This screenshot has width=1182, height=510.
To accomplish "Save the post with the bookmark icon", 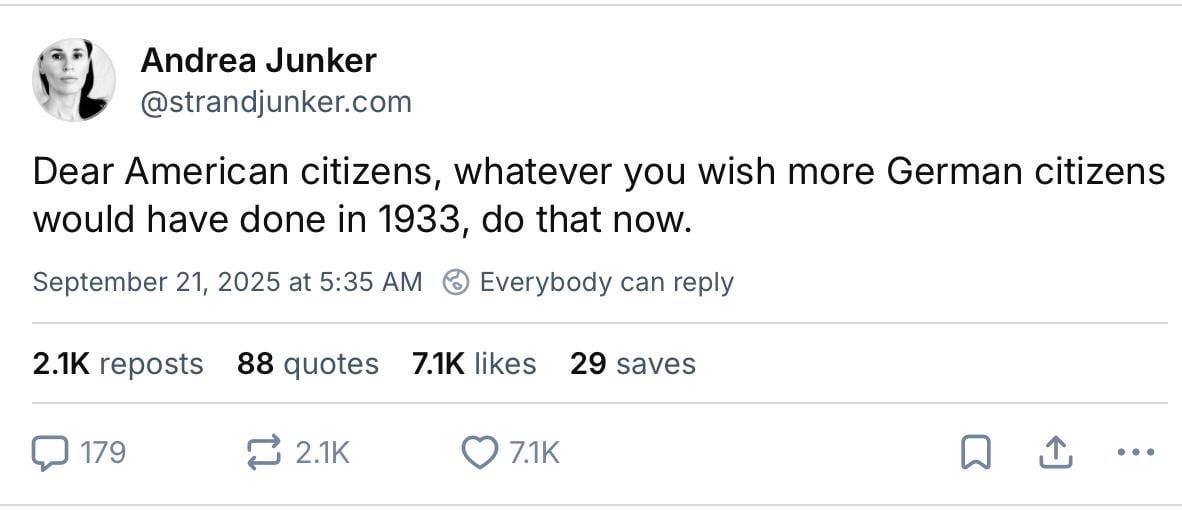I will coord(976,454).
